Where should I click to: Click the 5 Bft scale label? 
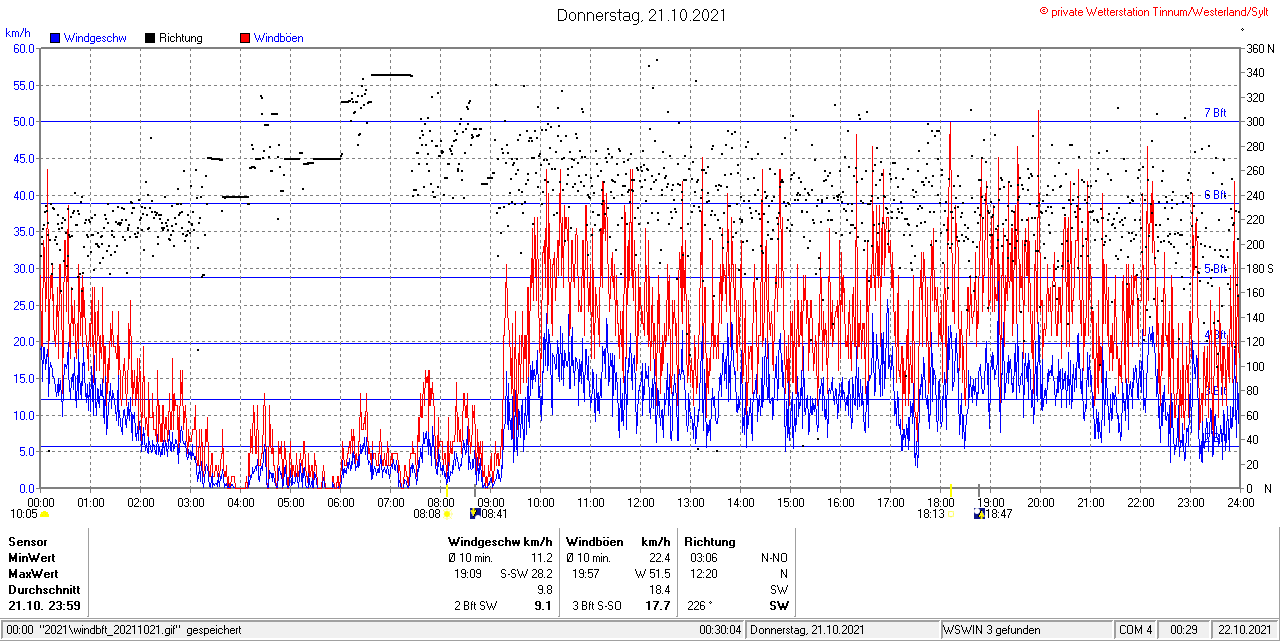(x=1215, y=269)
